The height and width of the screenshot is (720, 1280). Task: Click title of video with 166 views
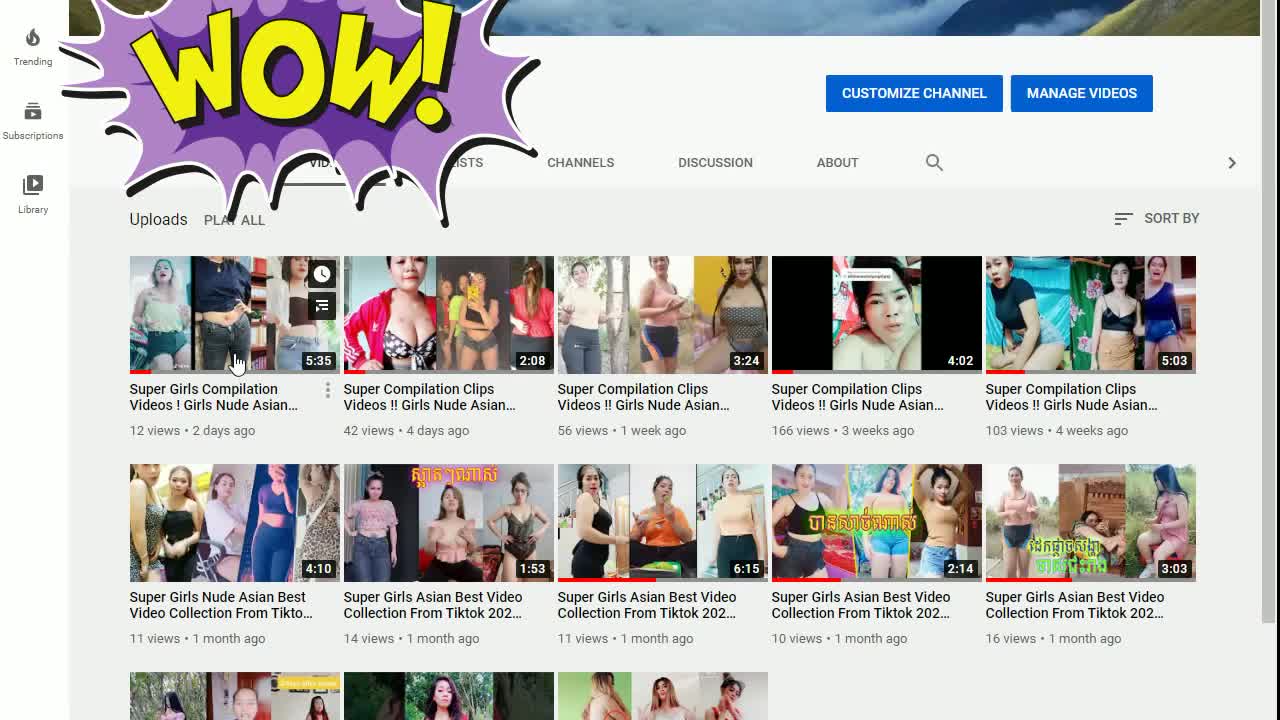[x=857, y=397]
